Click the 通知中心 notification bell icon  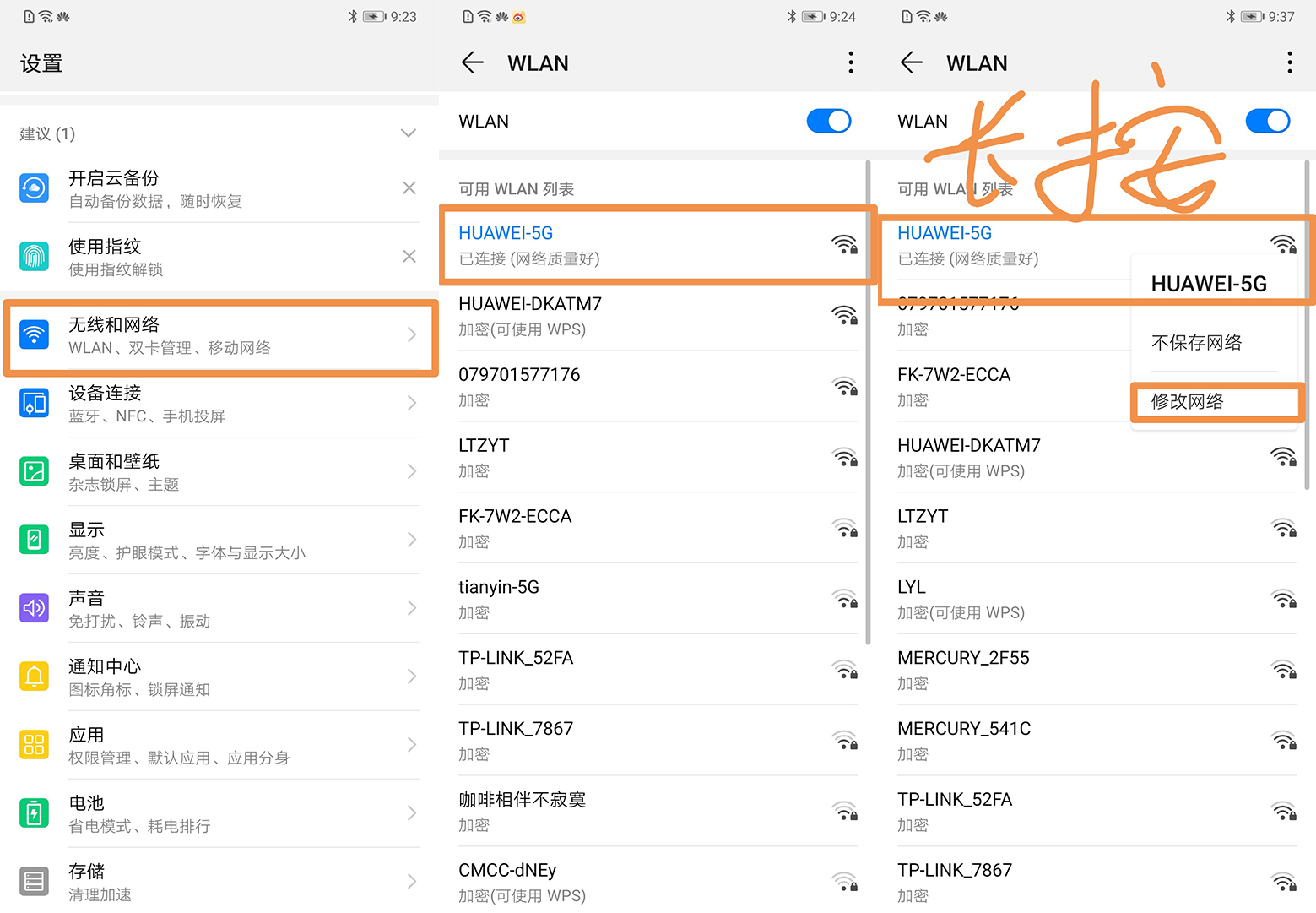click(x=34, y=676)
